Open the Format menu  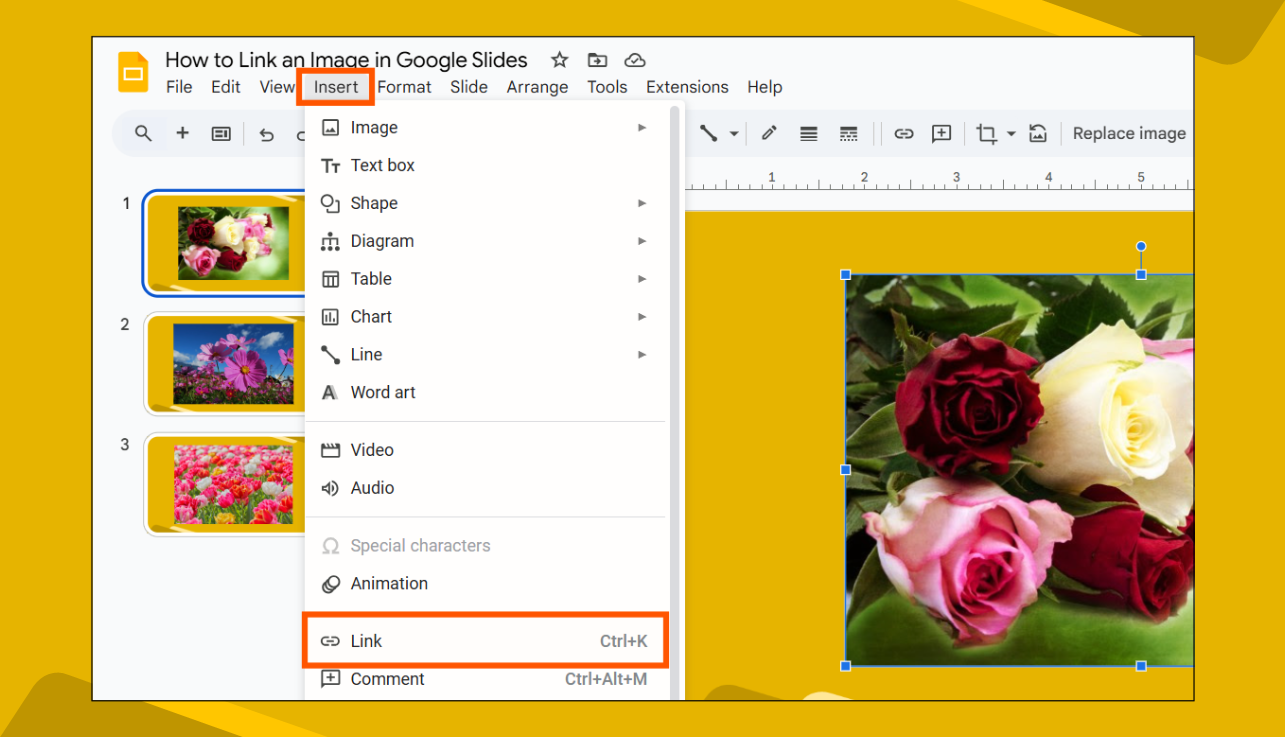(x=404, y=87)
